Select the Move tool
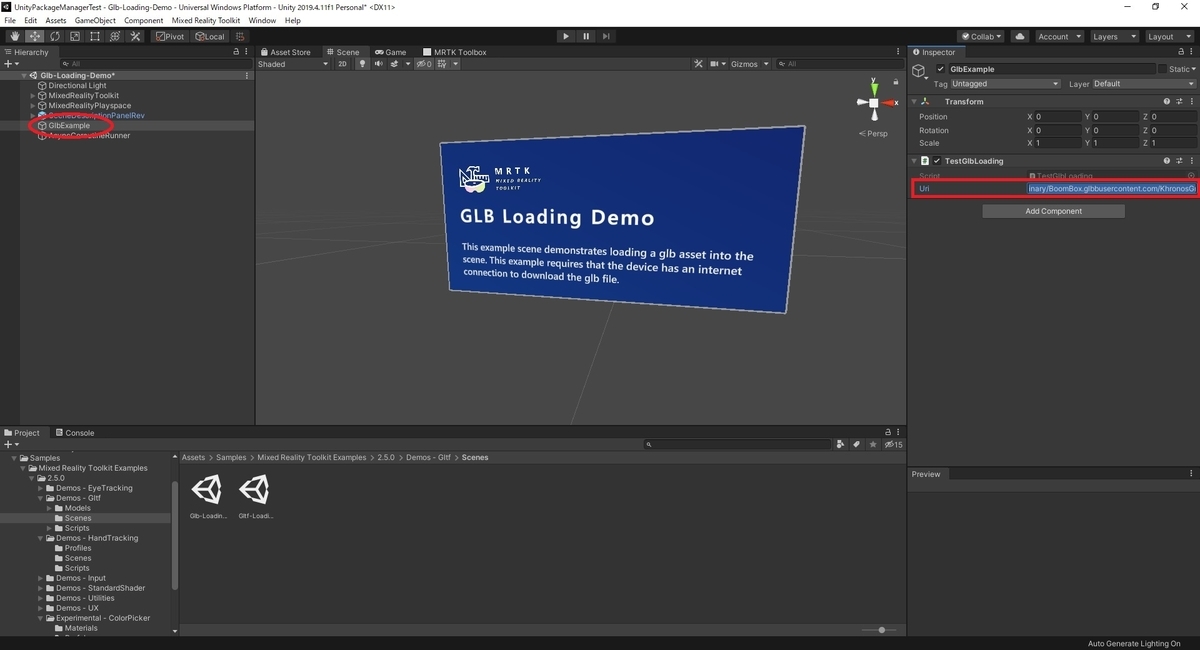 (35, 37)
